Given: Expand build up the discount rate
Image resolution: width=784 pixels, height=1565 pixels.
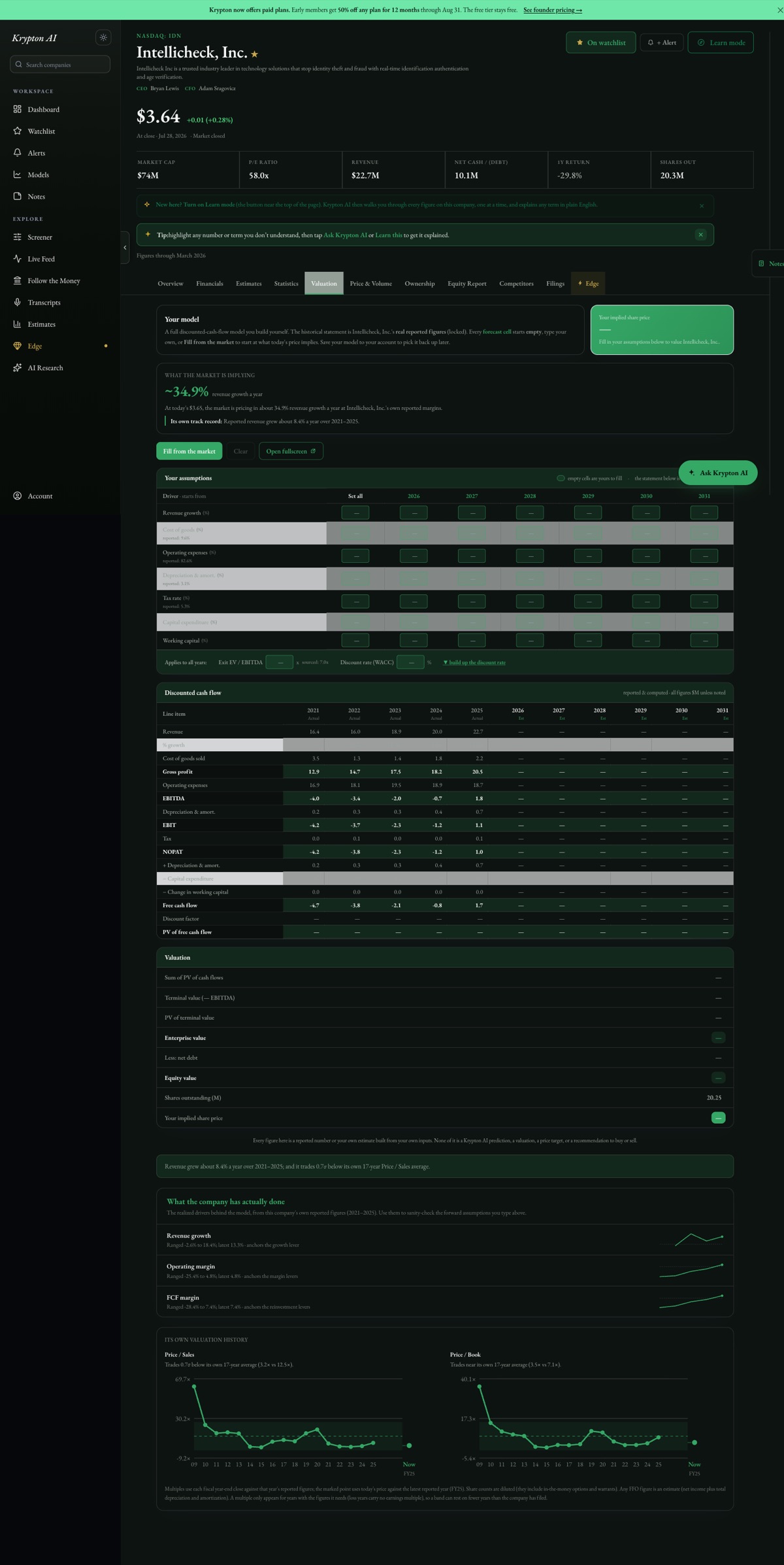Looking at the screenshot, I should click(474, 662).
